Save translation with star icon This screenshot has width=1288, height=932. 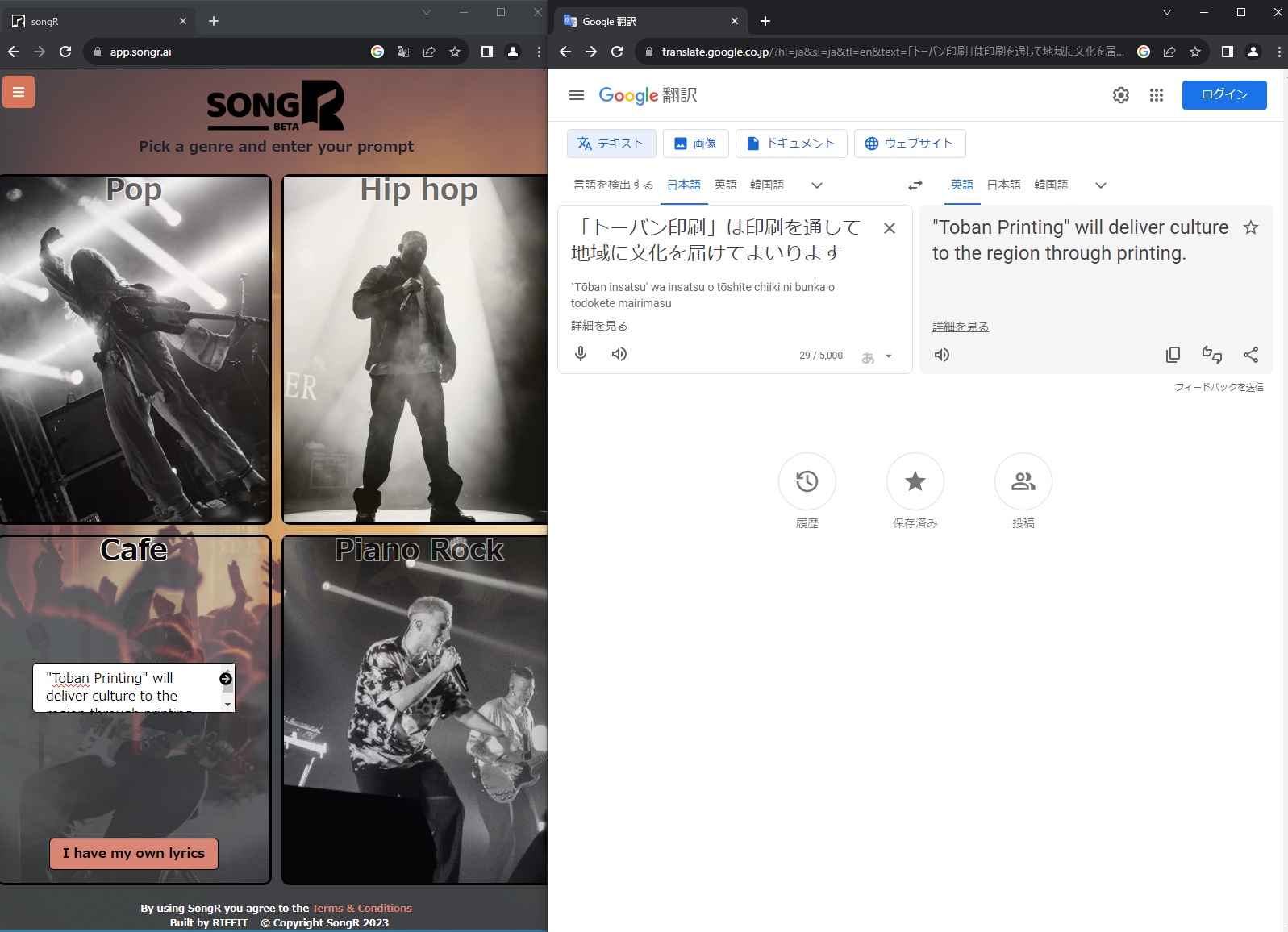point(1250,227)
